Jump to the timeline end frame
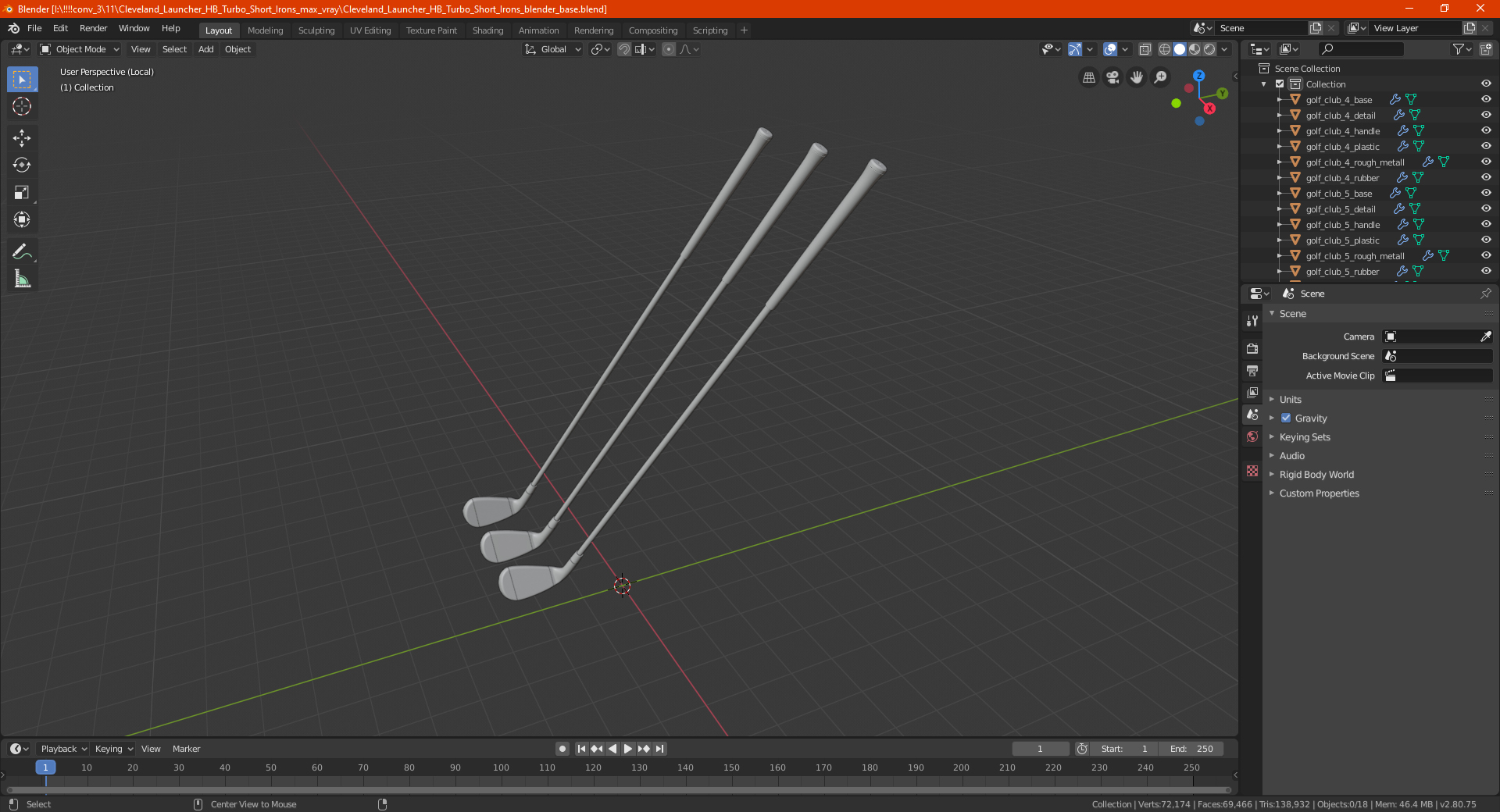Viewport: 1500px width, 812px height. point(659,749)
